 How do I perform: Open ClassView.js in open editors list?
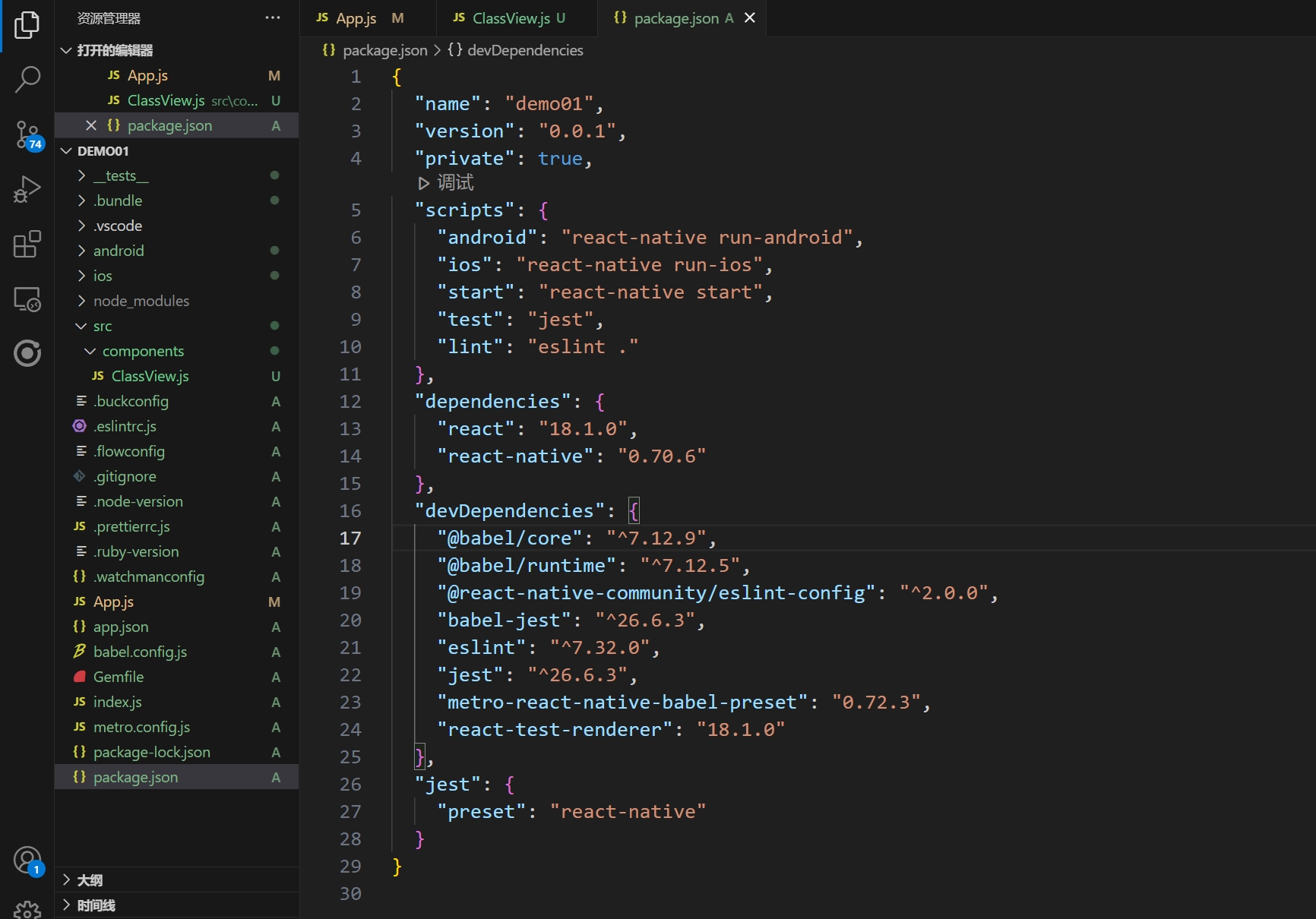coord(176,100)
